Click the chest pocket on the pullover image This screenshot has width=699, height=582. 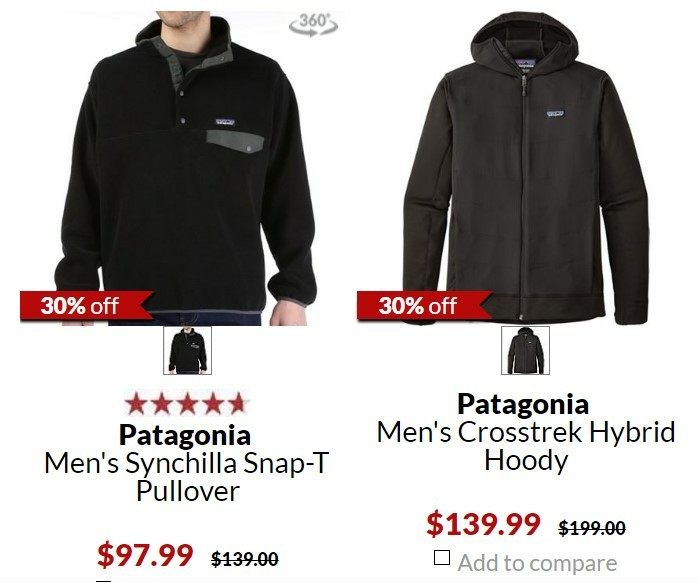(x=235, y=142)
